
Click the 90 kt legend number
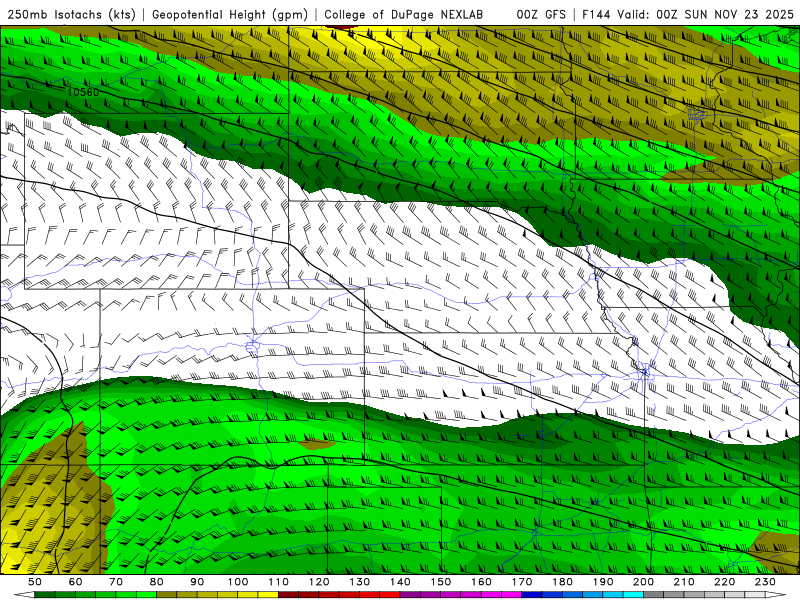click(197, 582)
